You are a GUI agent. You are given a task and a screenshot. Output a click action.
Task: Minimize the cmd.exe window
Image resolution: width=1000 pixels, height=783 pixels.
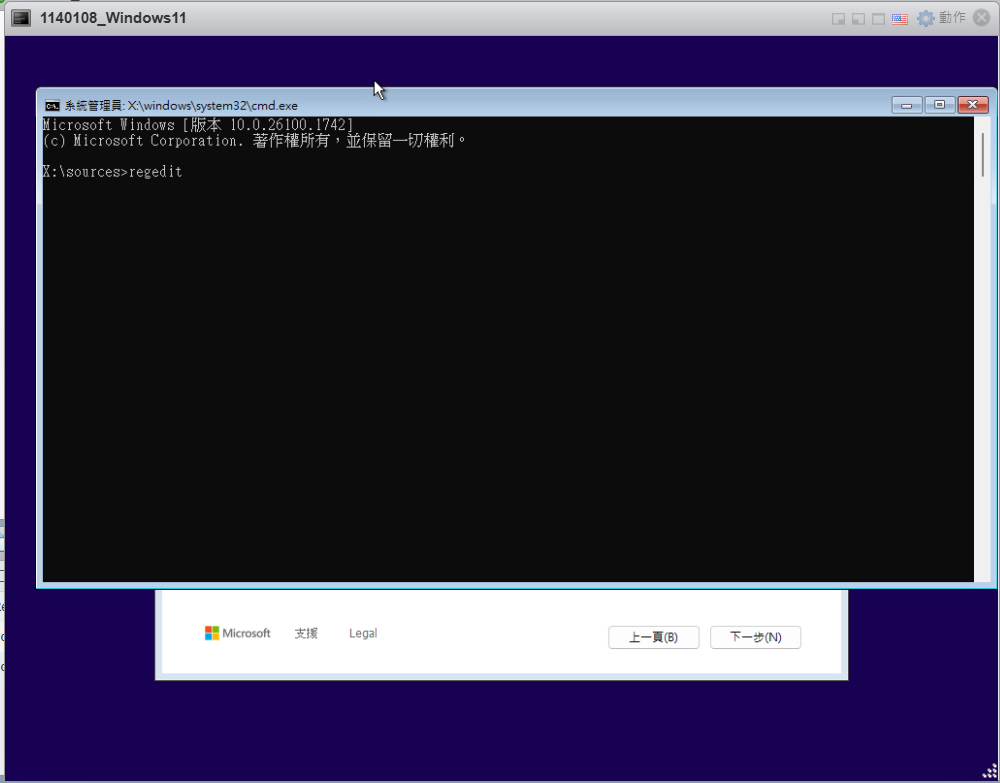pos(906,105)
